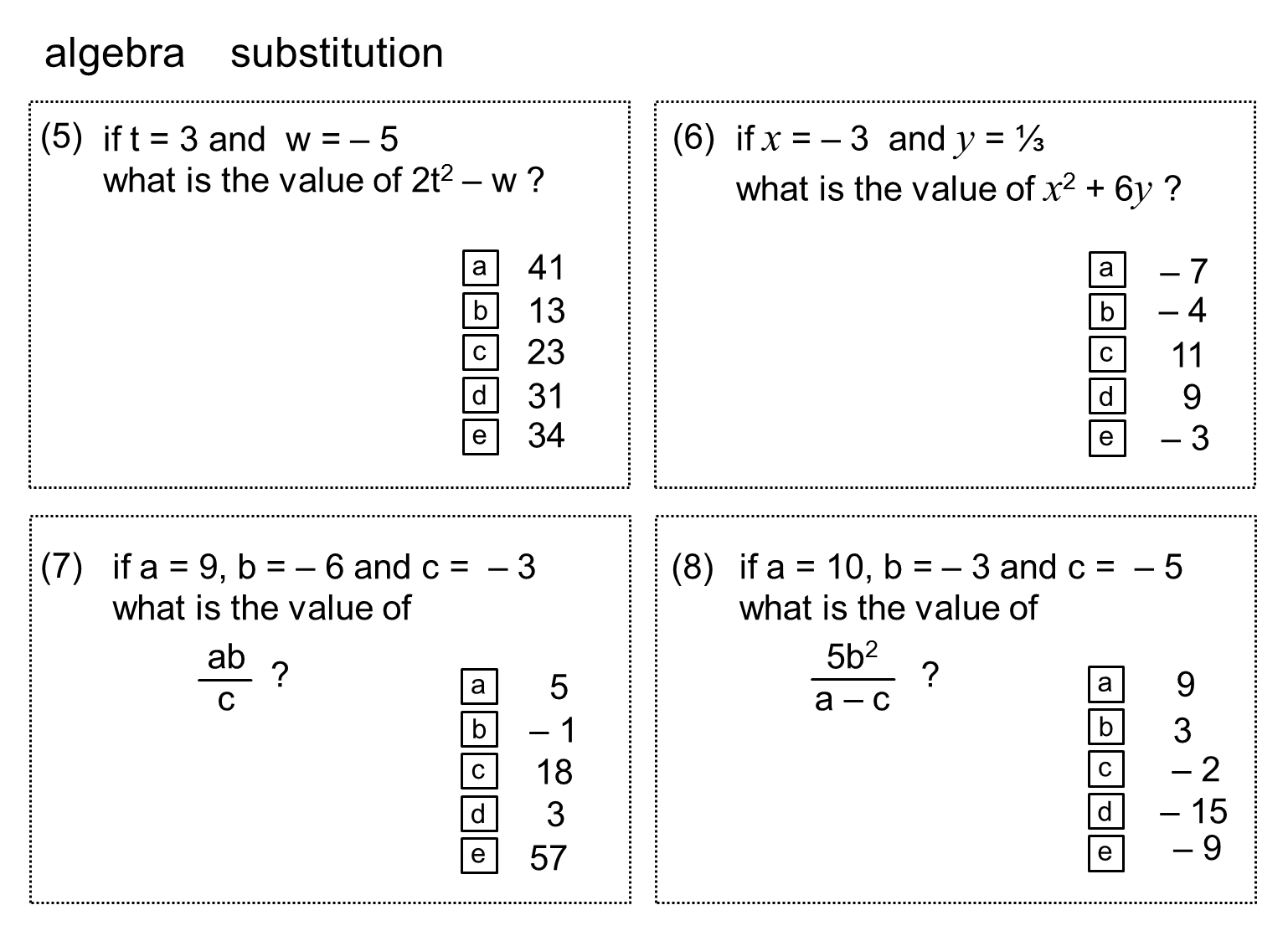Choose box c beside 11 in question 6
1288x936 pixels.
click(1107, 354)
